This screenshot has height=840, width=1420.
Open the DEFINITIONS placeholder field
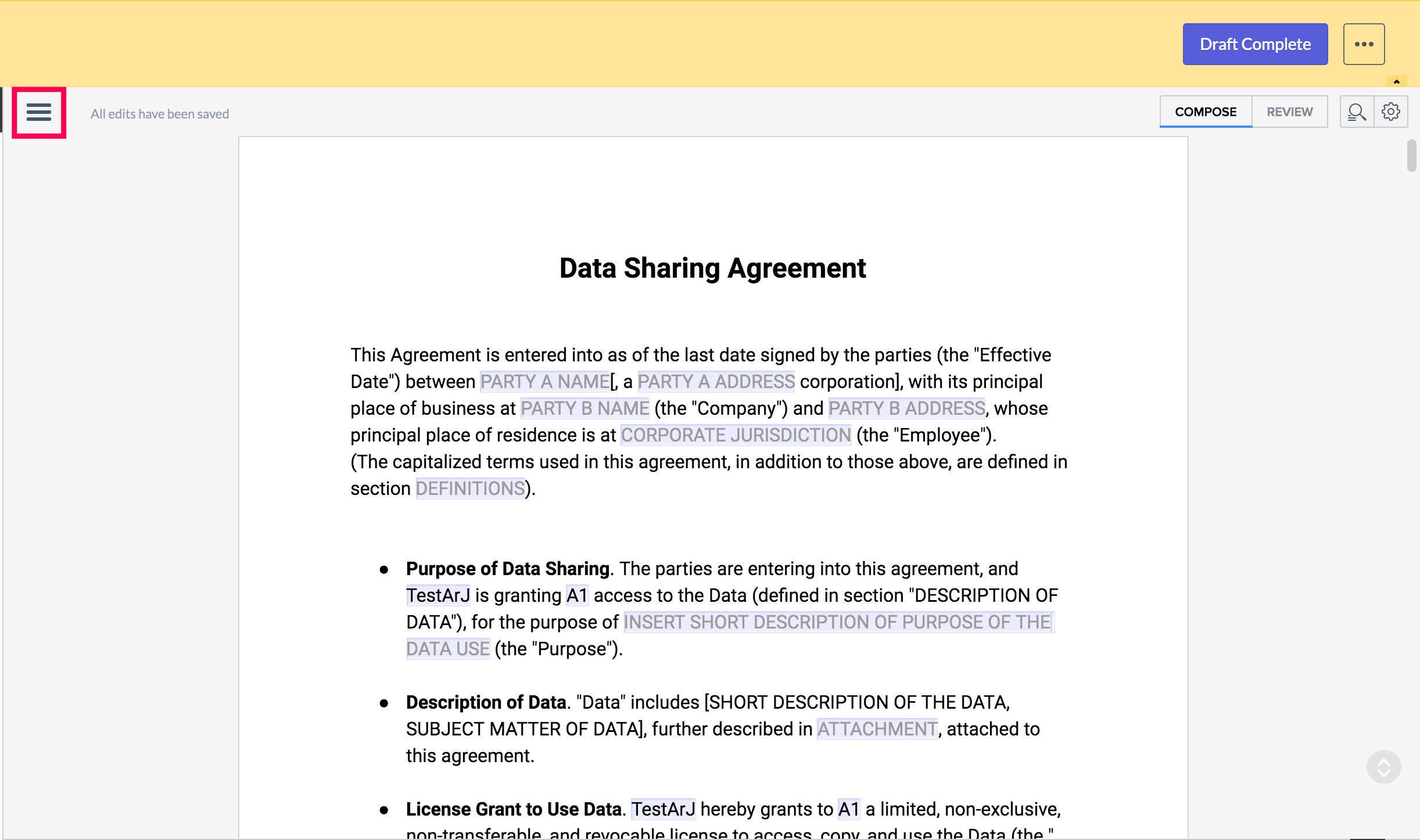[x=469, y=488]
